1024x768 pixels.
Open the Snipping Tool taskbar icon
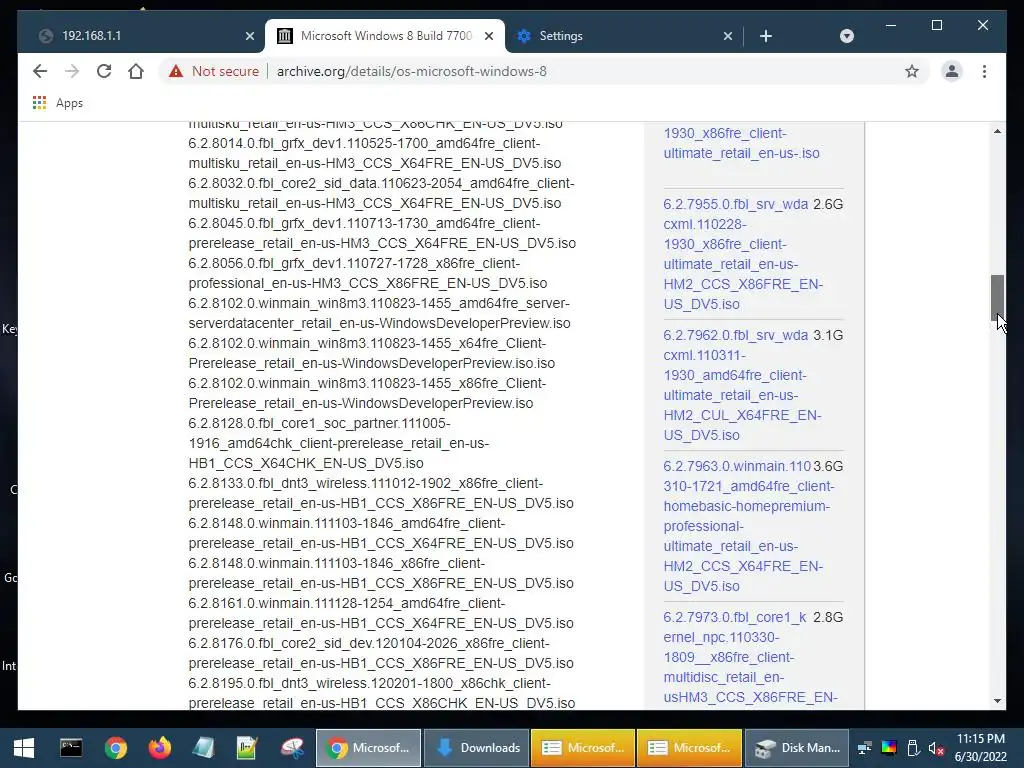coord(292,748)
